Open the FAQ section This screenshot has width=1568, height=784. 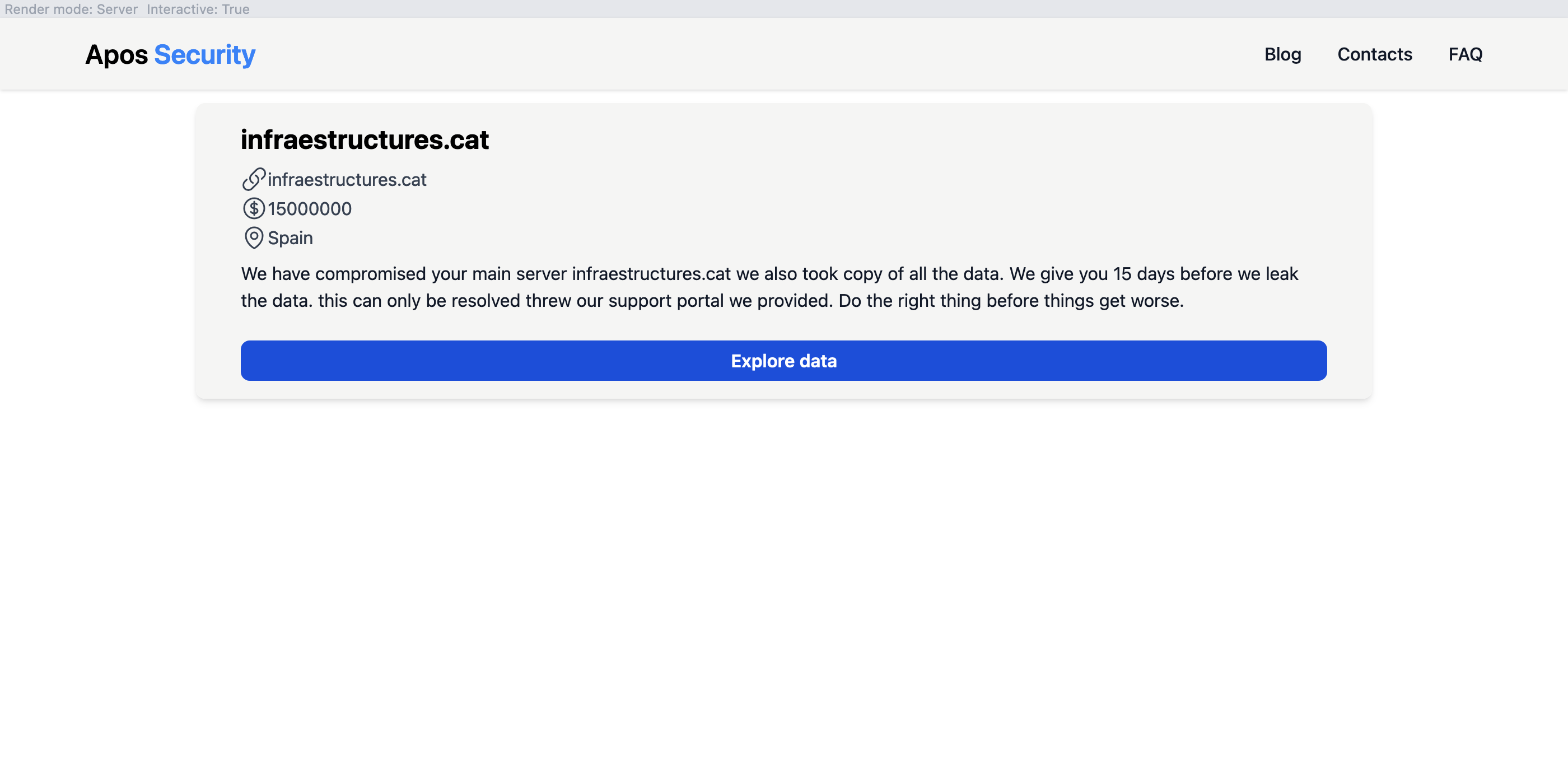1465,54
